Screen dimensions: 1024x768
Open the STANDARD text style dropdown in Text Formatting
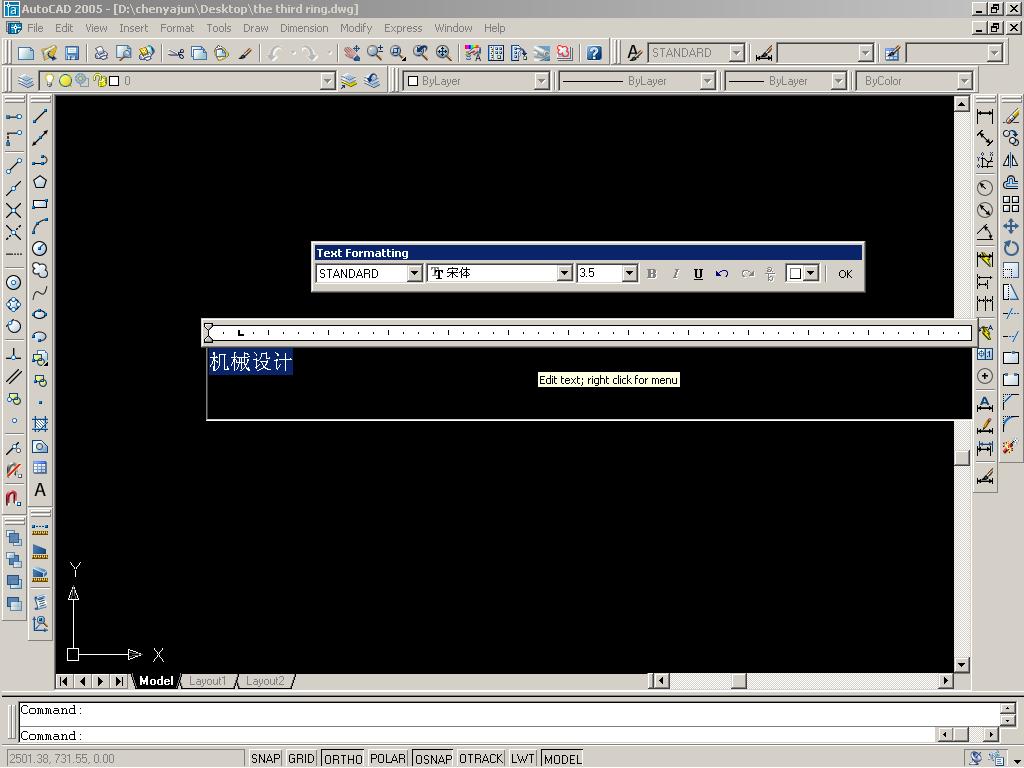(414, 274)
